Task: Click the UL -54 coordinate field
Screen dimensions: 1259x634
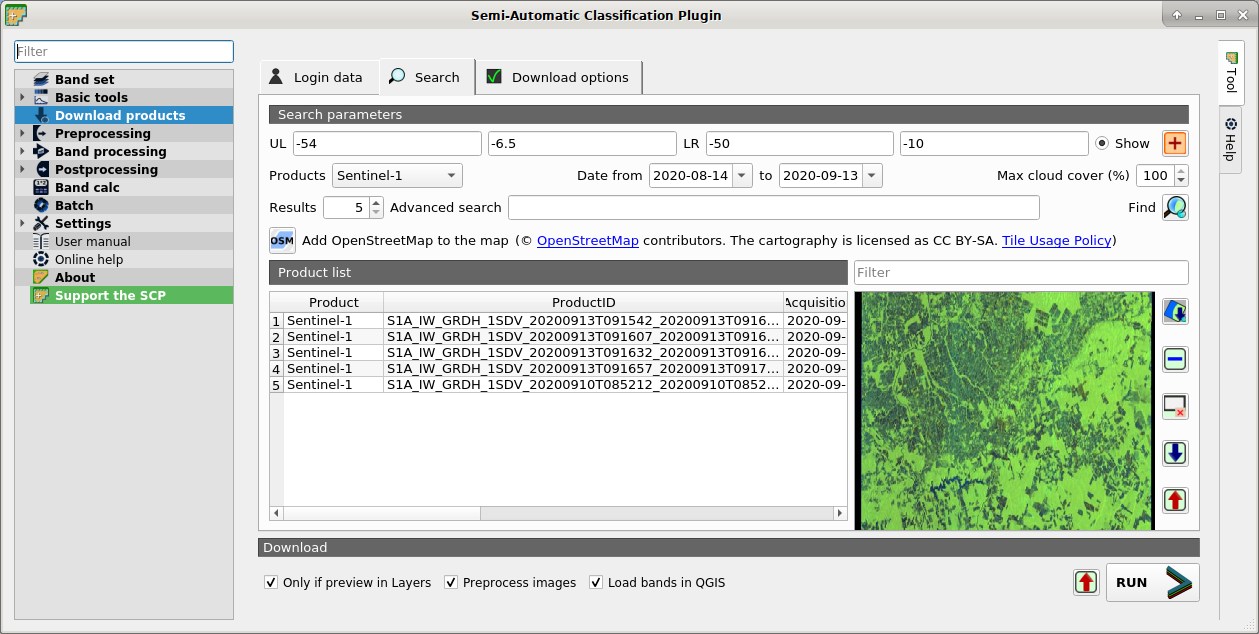Action: coord(387,143)
